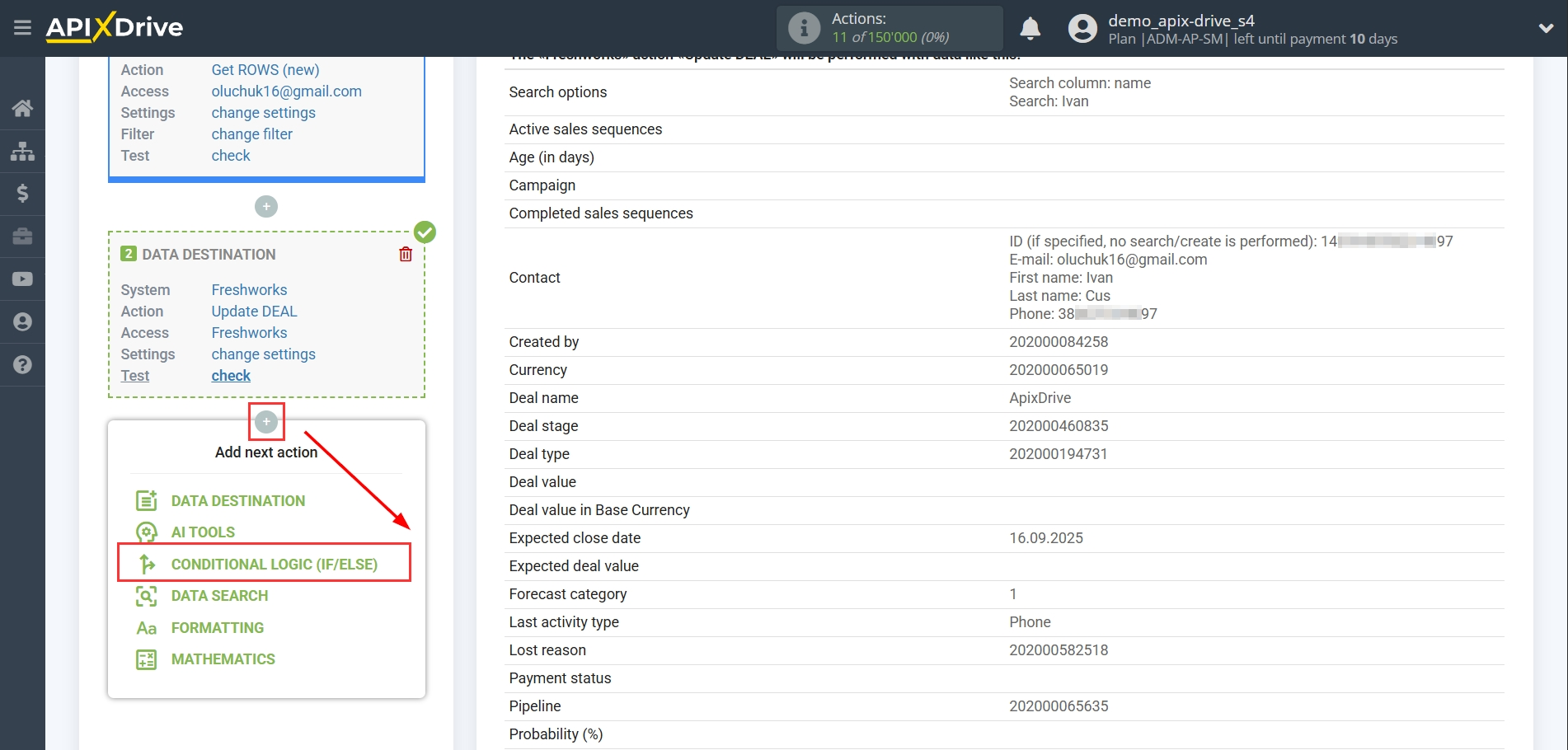Click the Conditional Logic branch icon
The image size is (1568, 750).
(147, 564)
